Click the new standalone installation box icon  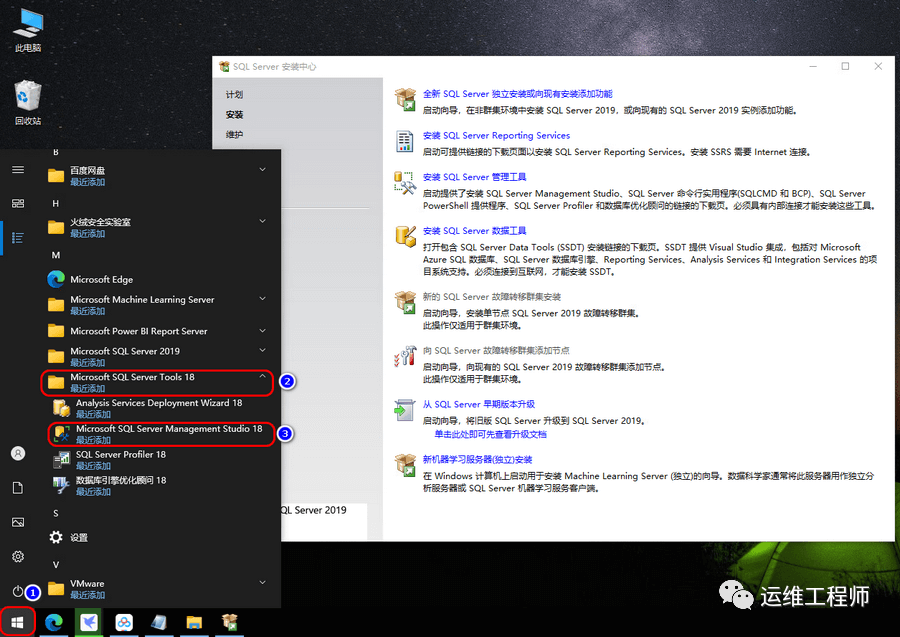pos(405,99)
